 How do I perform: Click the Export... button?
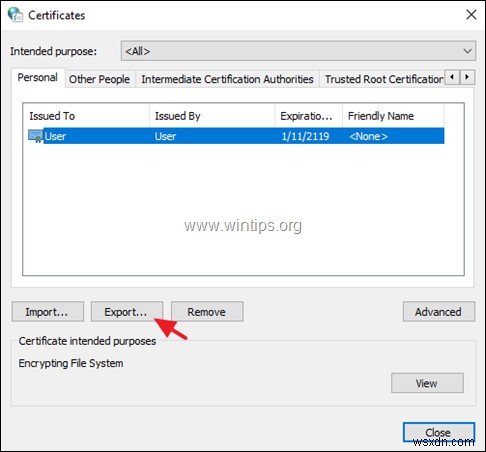[127, 312]
